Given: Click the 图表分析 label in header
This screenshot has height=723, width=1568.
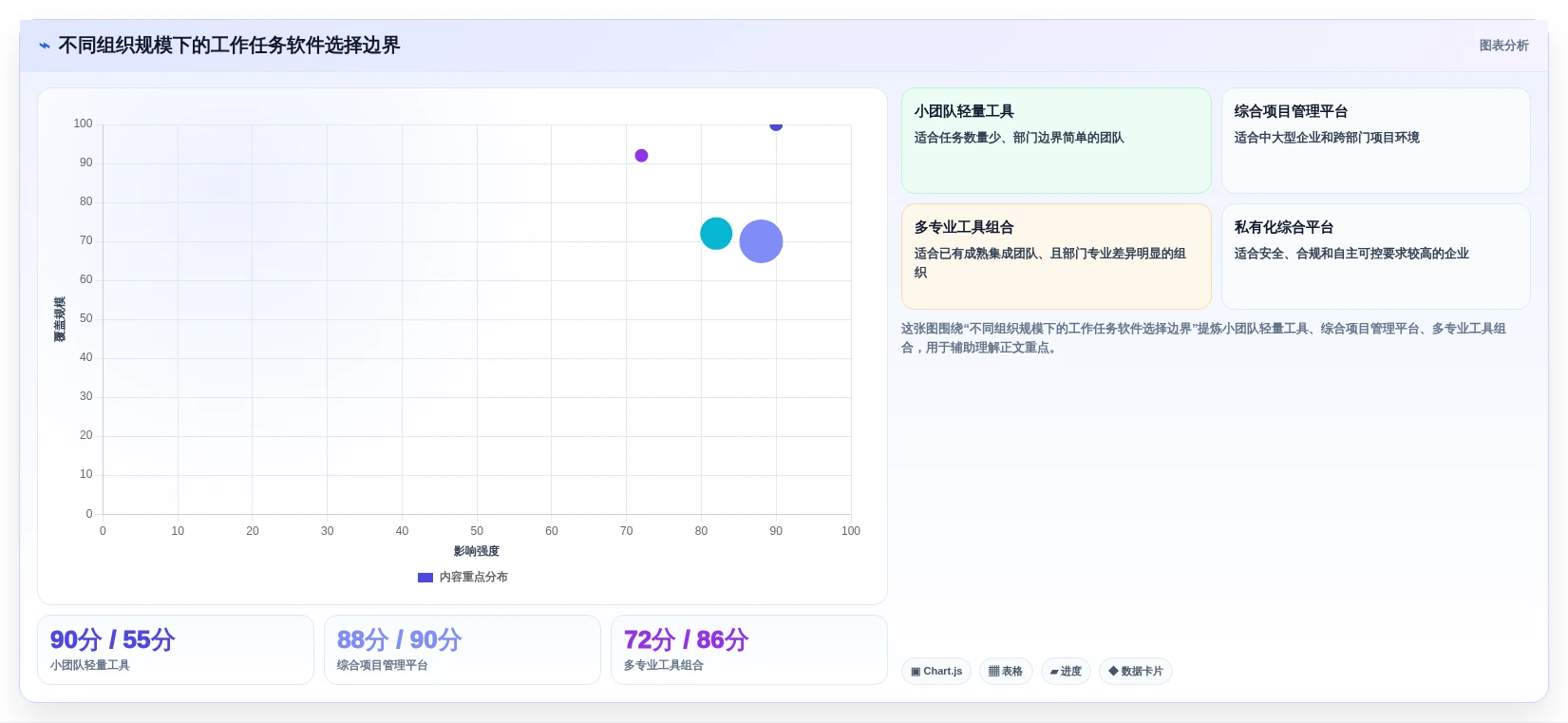Looking at the screenshot, I should pyautogui.click(x=1503, y=46).
